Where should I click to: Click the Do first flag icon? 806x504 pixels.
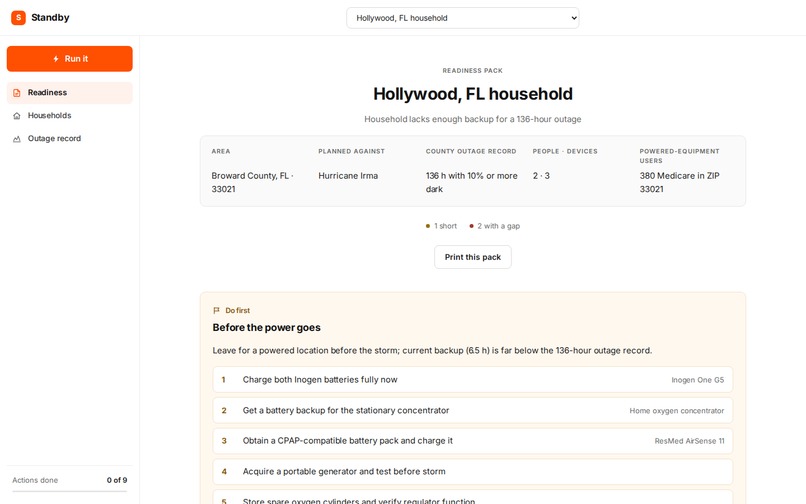coord(216,311)
